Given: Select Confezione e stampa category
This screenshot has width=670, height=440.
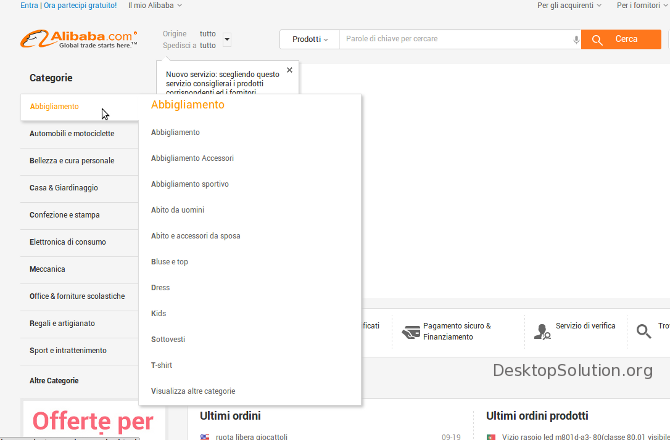Looking at the screenshot, I should pyautogui.click(x=79, y=215).
